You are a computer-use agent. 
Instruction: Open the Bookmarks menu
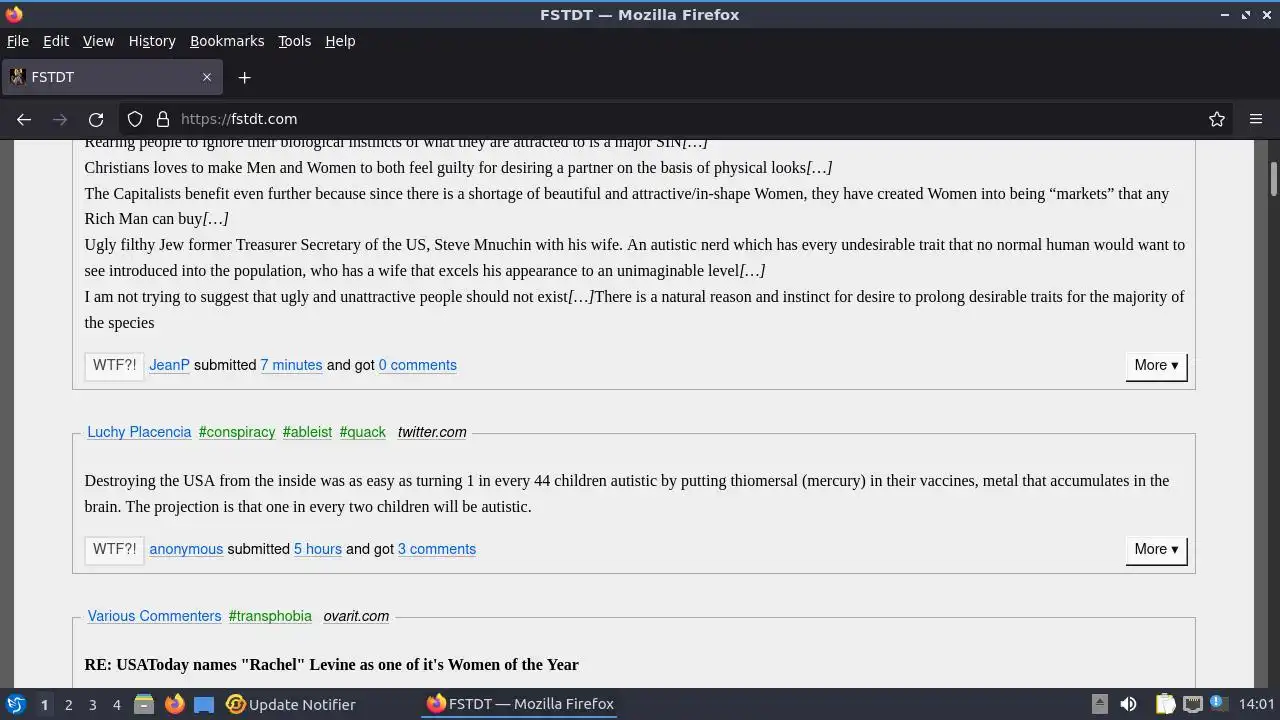227,41
